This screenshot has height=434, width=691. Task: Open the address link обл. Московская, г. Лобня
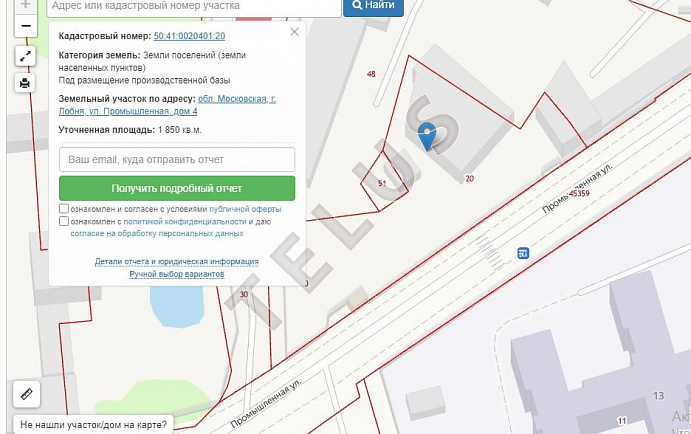point(167,105)
